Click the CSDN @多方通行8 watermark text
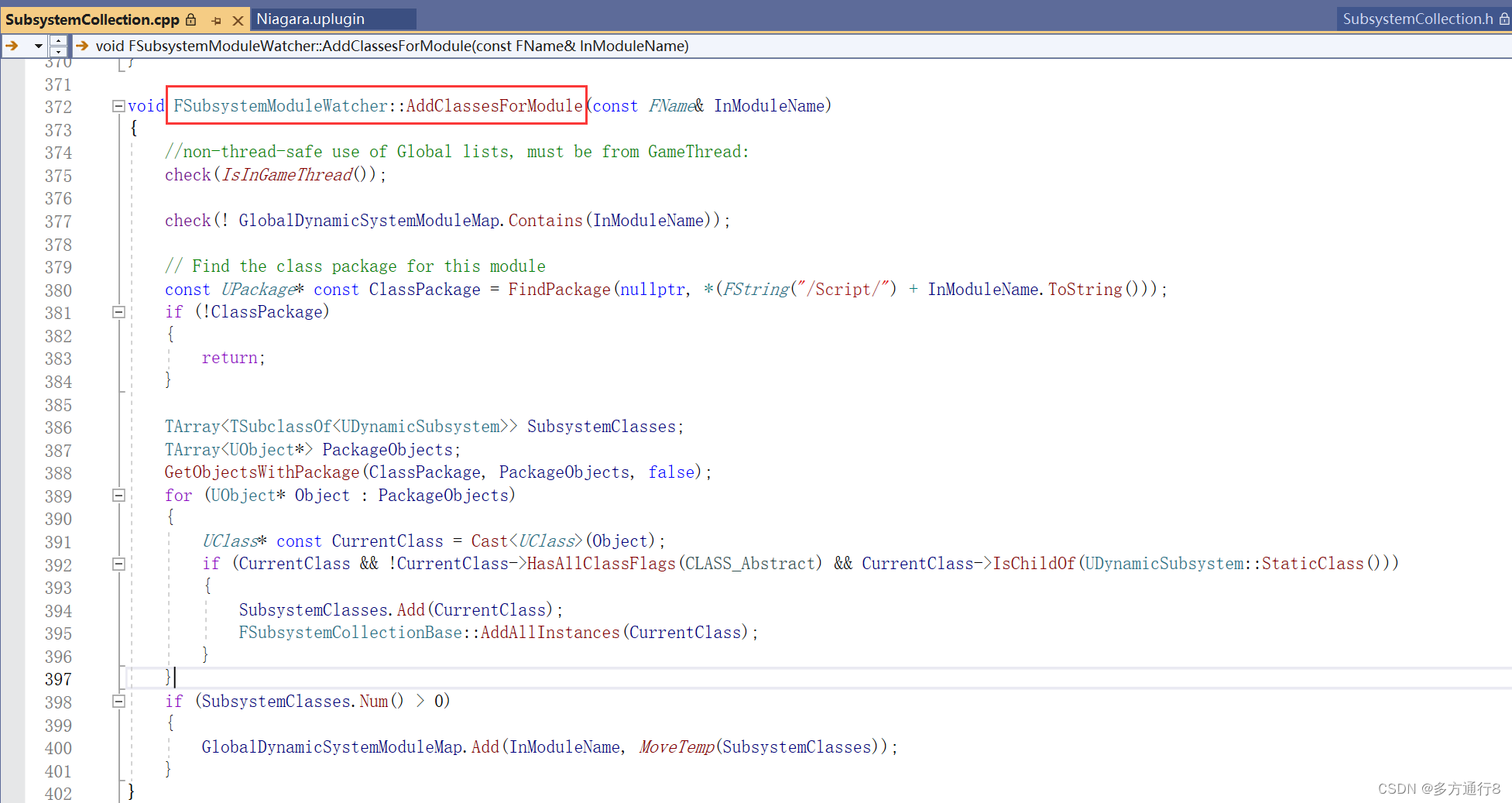 pos(1442,788)
